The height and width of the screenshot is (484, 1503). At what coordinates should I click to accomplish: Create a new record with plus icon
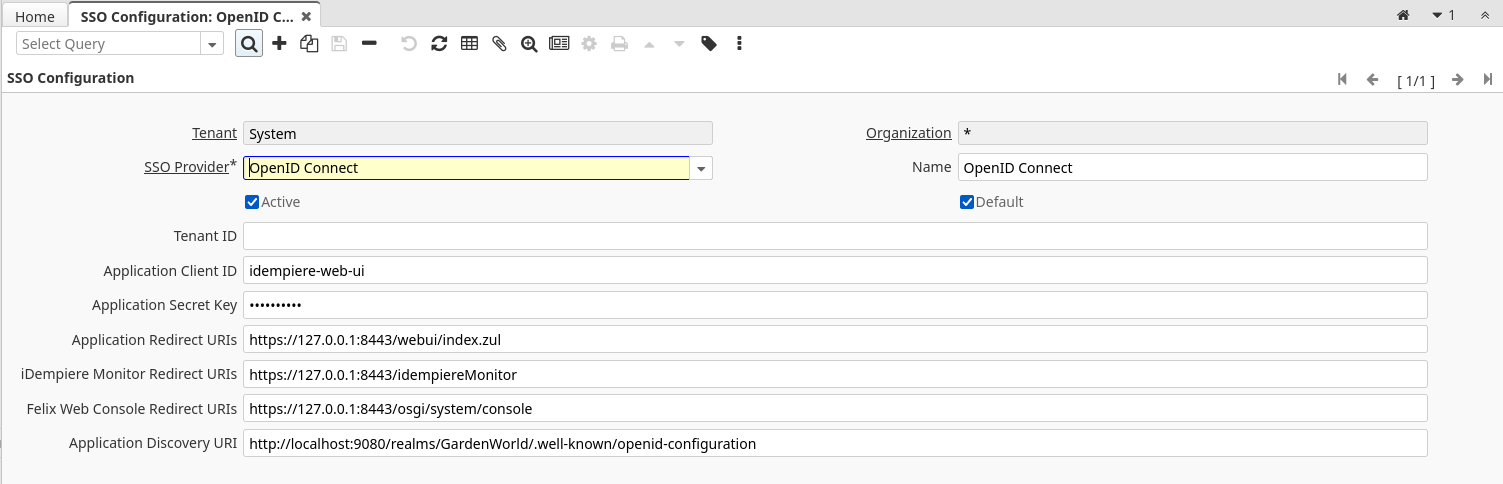click(x=279, y=44)
